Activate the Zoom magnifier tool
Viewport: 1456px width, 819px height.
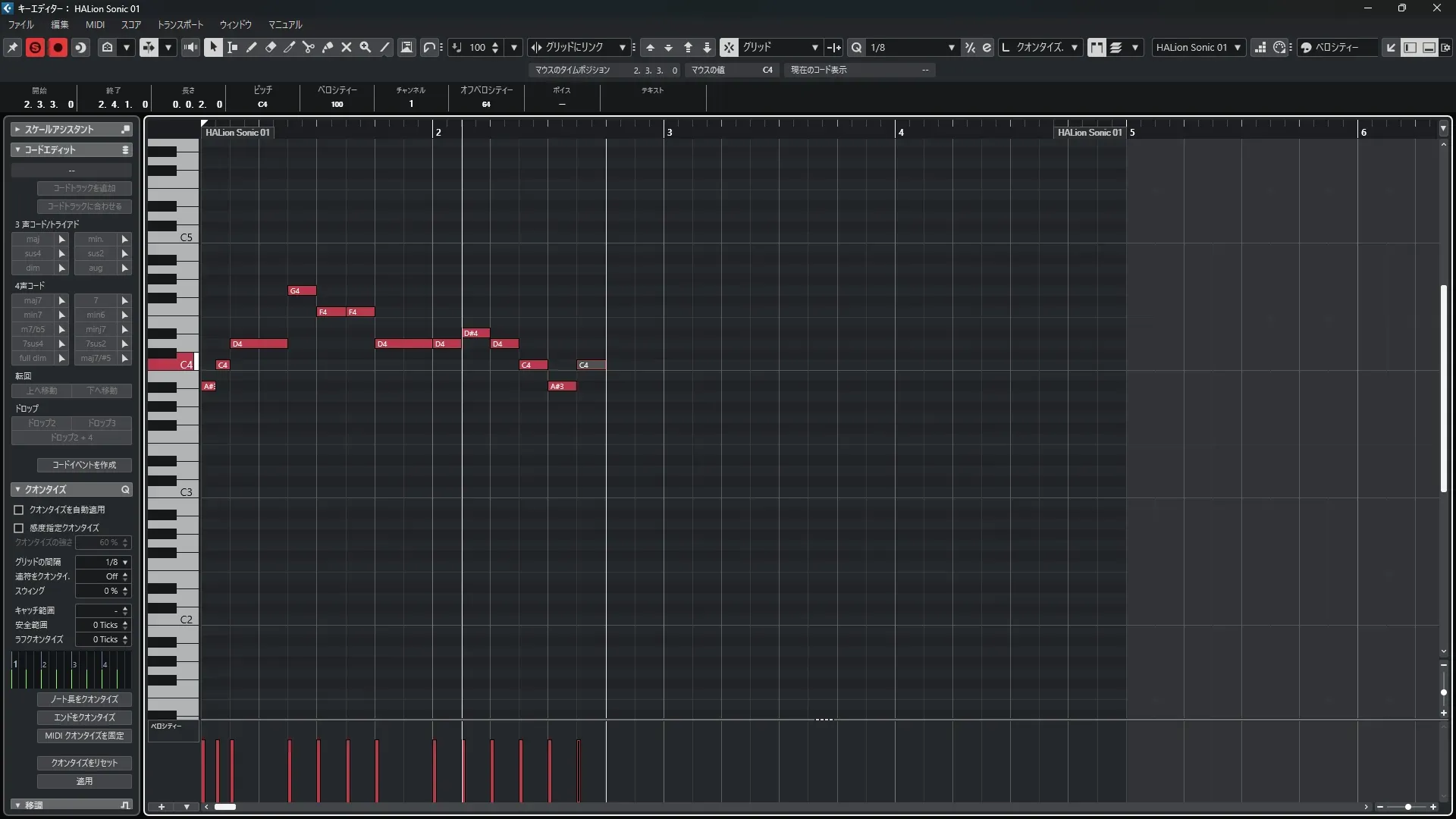point(366,47)
